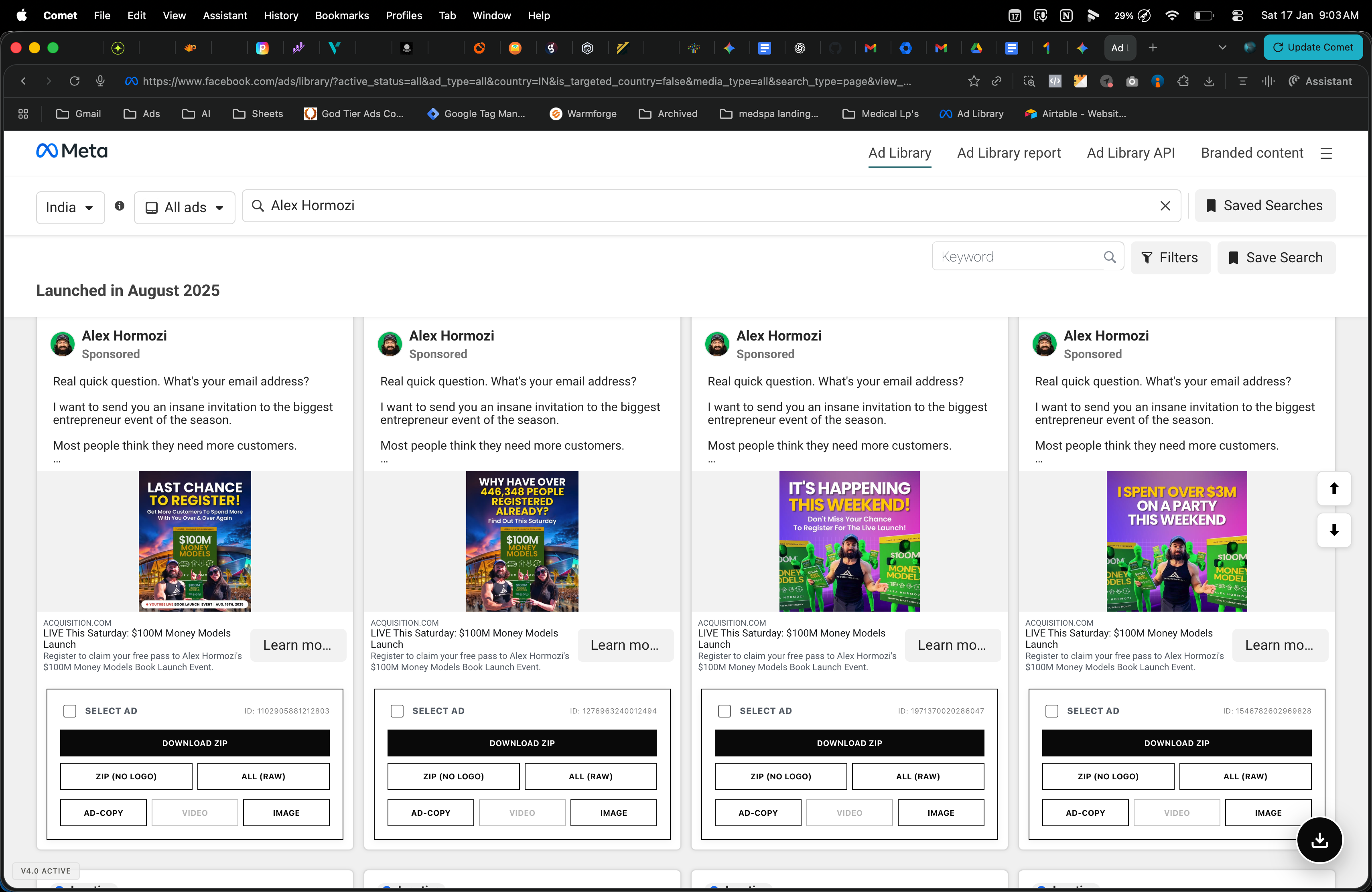This screenshot has width=1372, height=892.
Task: Activate the microphone icon in the address bar
Action: pos(100,81)
